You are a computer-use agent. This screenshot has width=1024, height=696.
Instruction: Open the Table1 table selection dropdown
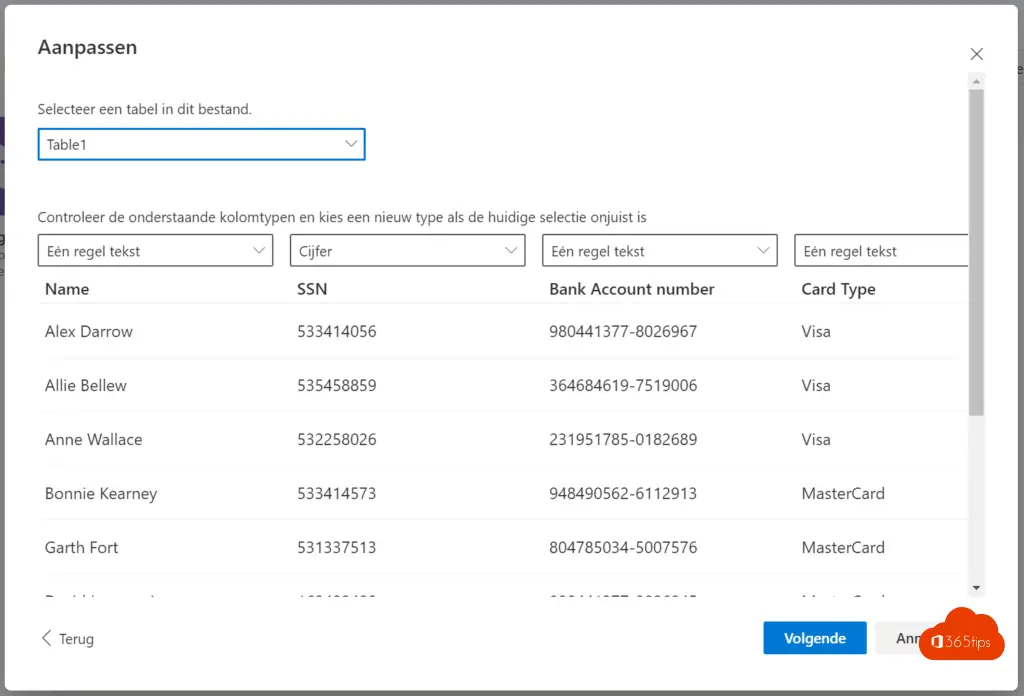pos(201,145)
